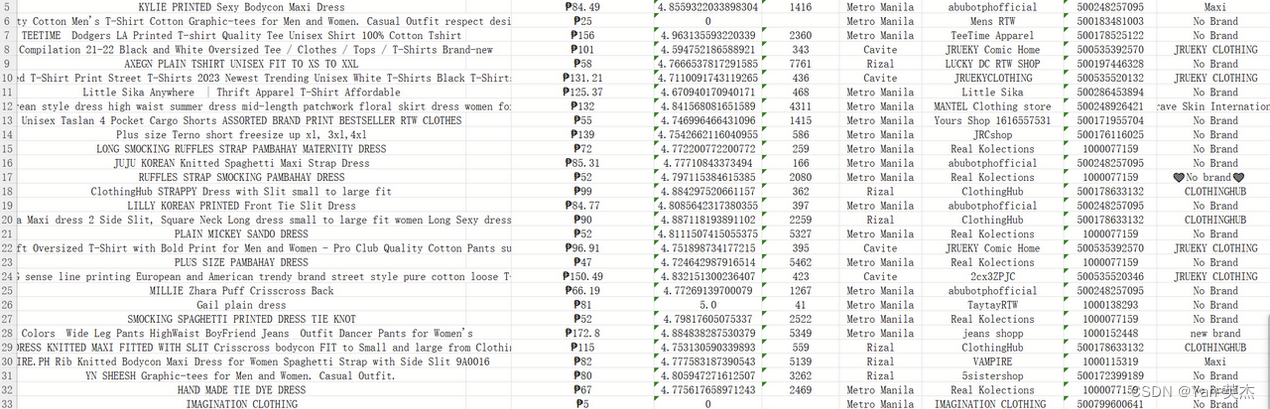Viewport: 1270px width, 409px height.
Task: Click the 'AXEGN PLAIN TSHIRT' product cell
Action: pyautogui.click(x=241, y=64)
